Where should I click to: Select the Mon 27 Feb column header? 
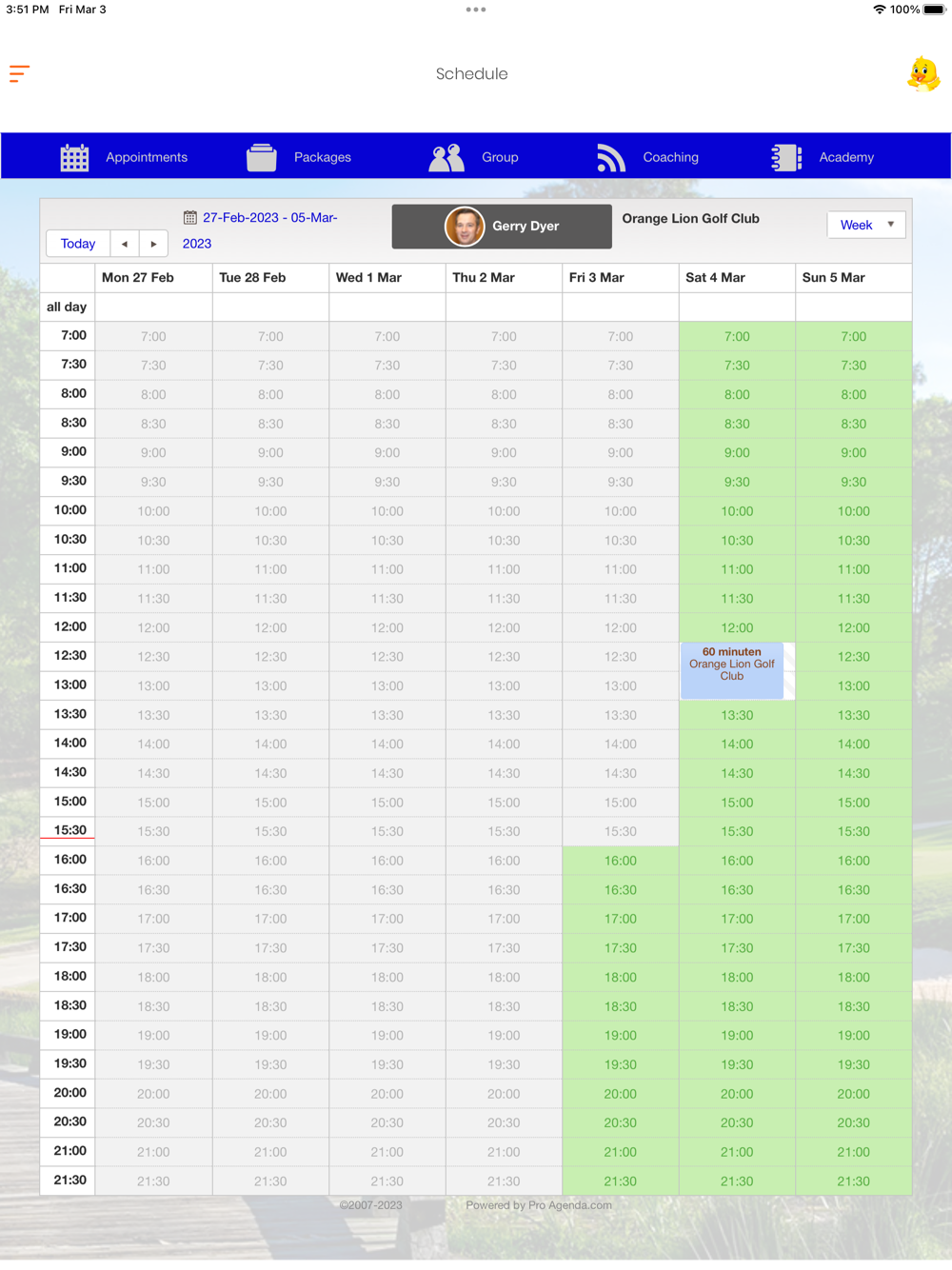point(153,278)
